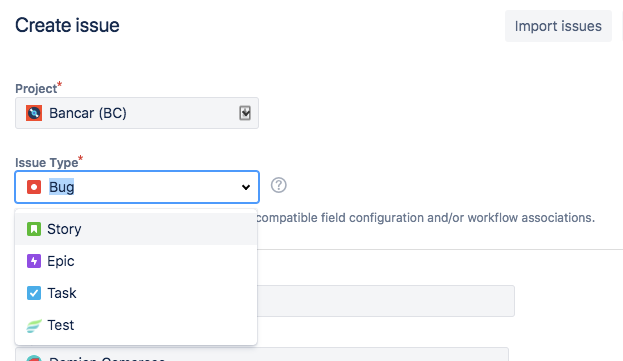The width and height of the screenshot is (623, 361).
Task: Click the highlighted Bug text in Issue Type
Action: click(x=62, y=187)
